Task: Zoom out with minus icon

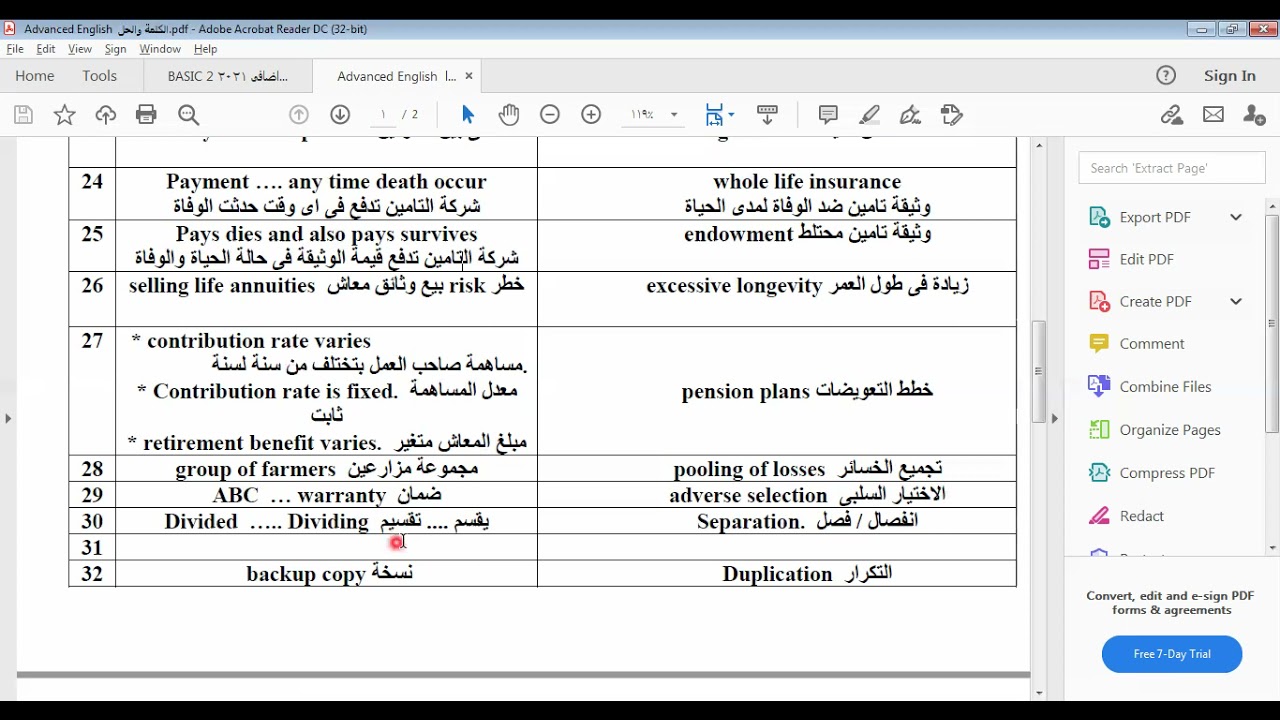Action: tap(550, 115)
